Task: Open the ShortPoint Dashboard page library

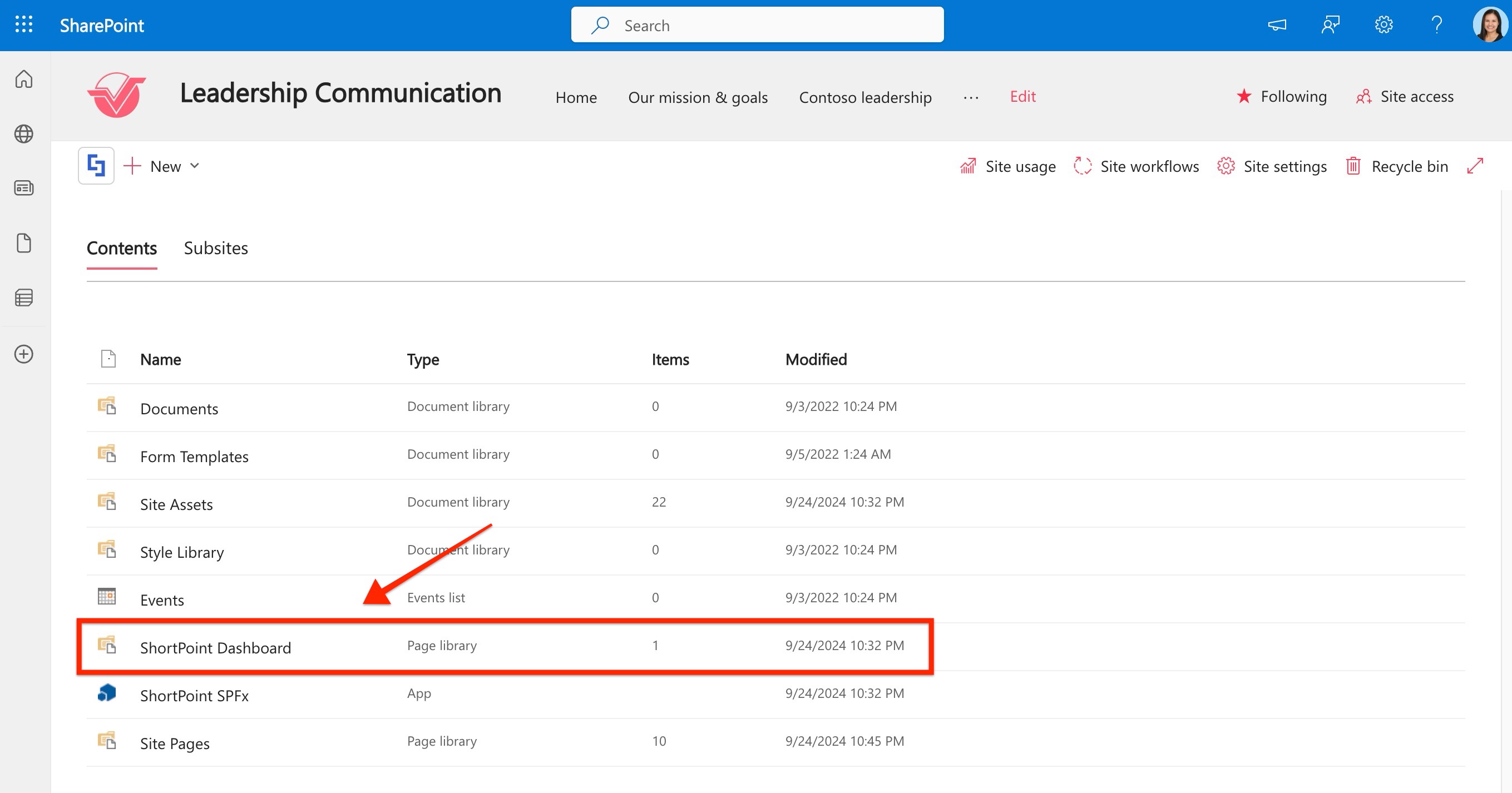Action: (215, 647)
